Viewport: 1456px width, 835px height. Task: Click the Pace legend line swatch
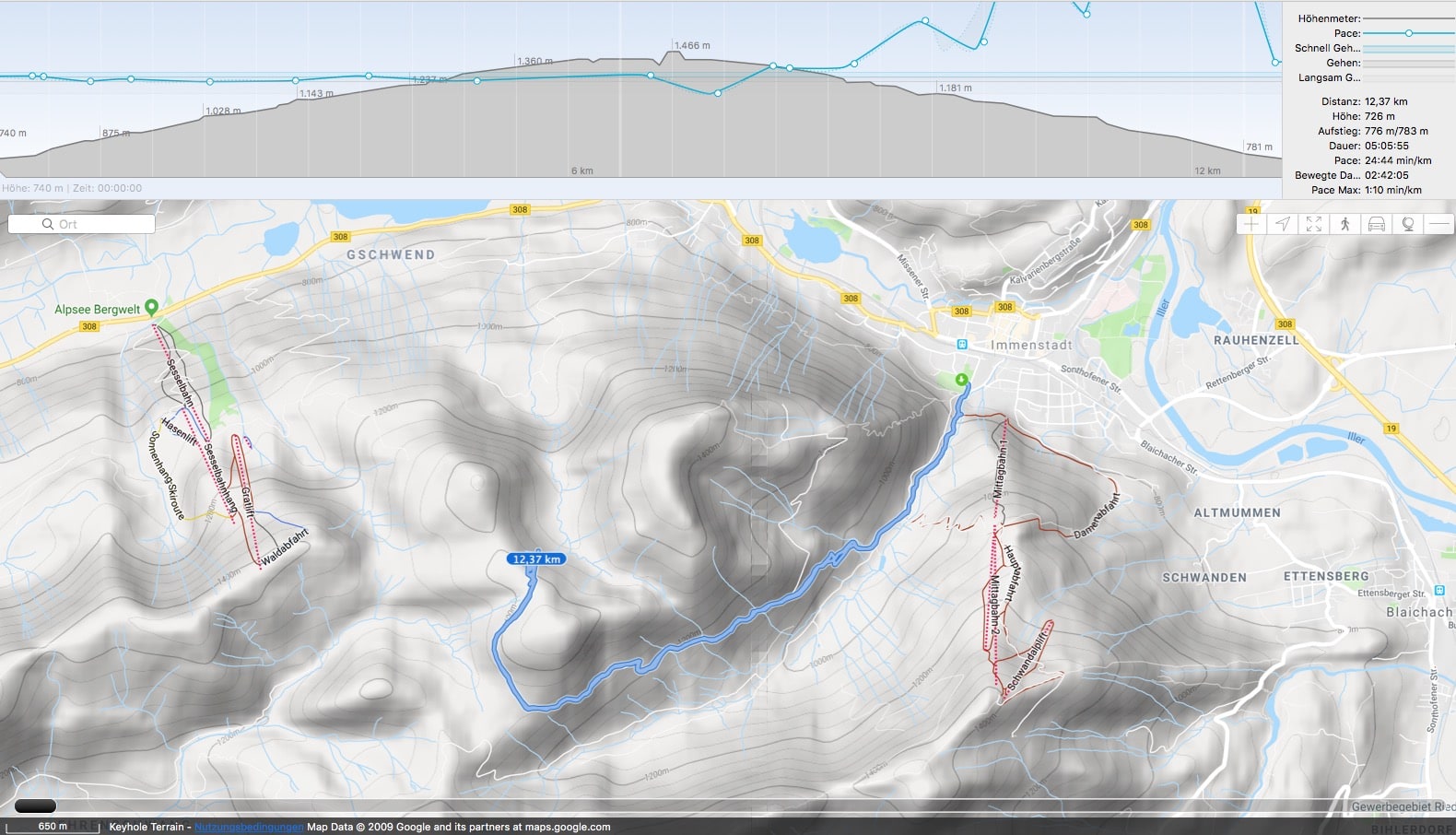[x=1408, y=33]
